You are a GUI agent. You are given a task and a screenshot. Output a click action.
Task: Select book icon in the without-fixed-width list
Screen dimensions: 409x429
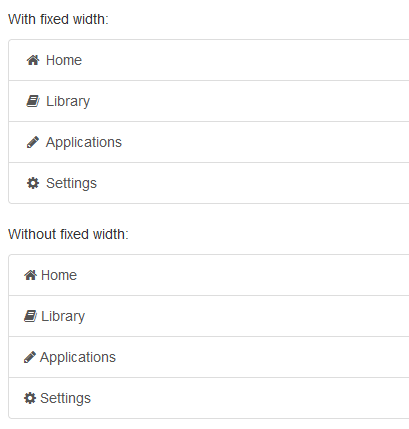pos(30,316)
